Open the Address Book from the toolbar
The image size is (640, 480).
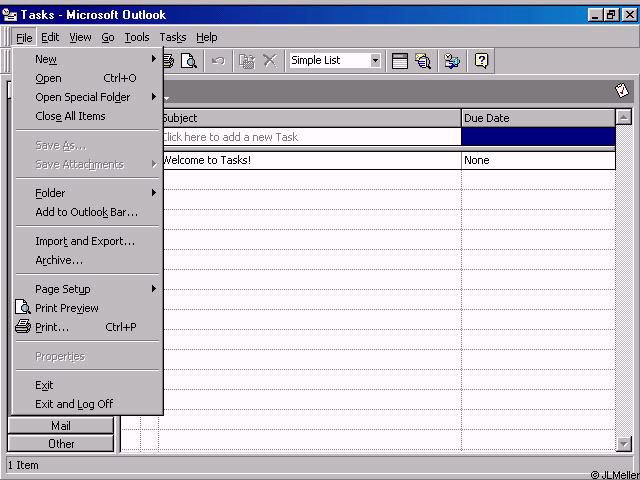coord(453,61)
